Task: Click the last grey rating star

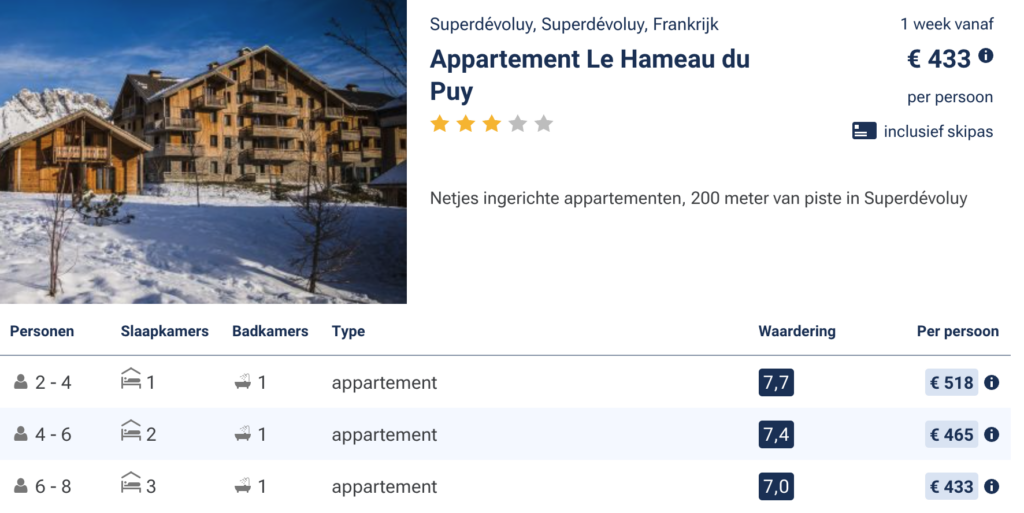Action: (x=543, y=124)
